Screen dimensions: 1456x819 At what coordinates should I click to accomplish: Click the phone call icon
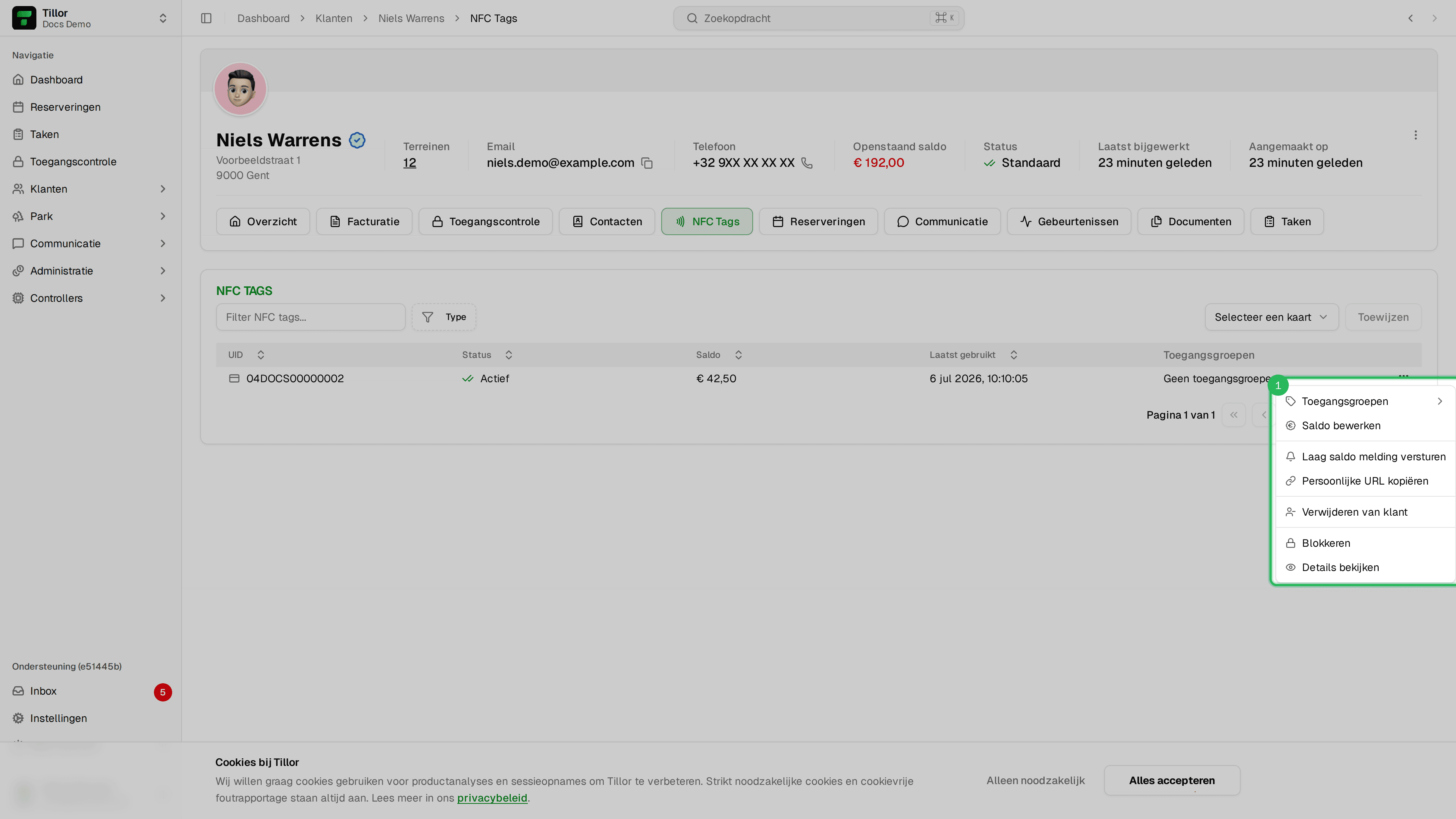coord(807,163)
